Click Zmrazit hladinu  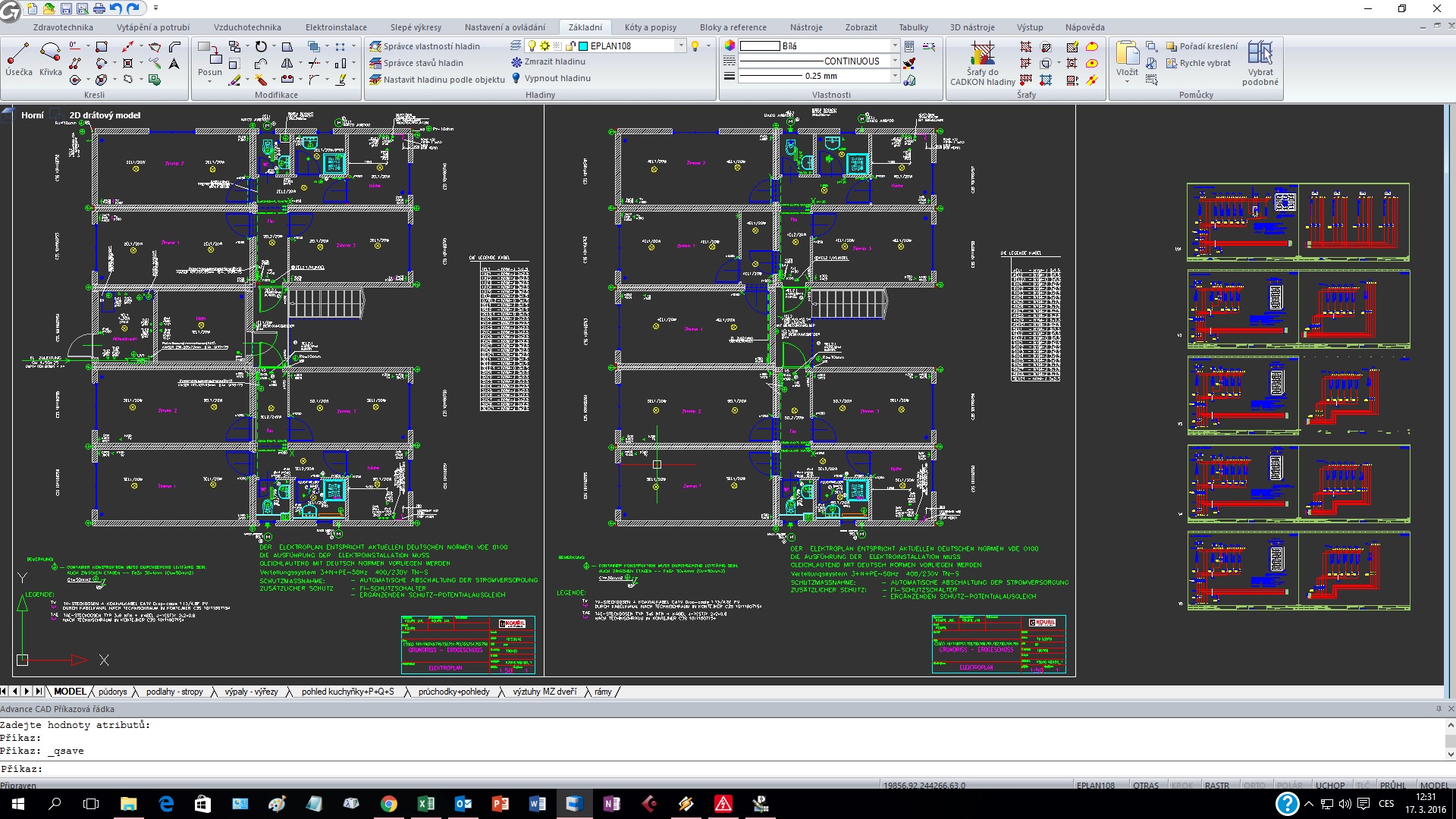pyautogui.click(x=548, y=61)
